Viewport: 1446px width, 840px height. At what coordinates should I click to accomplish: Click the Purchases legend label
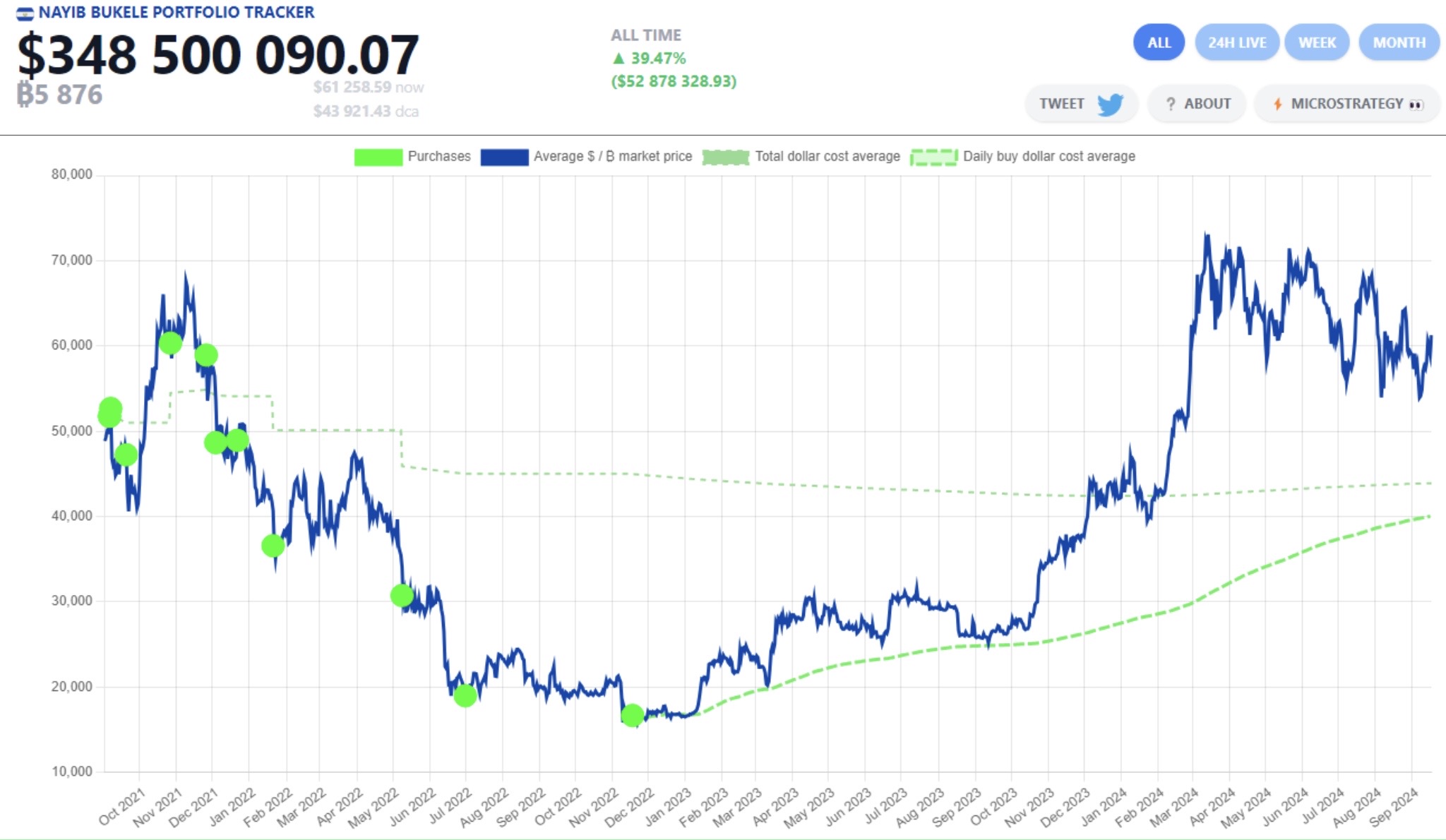point(439,156)
